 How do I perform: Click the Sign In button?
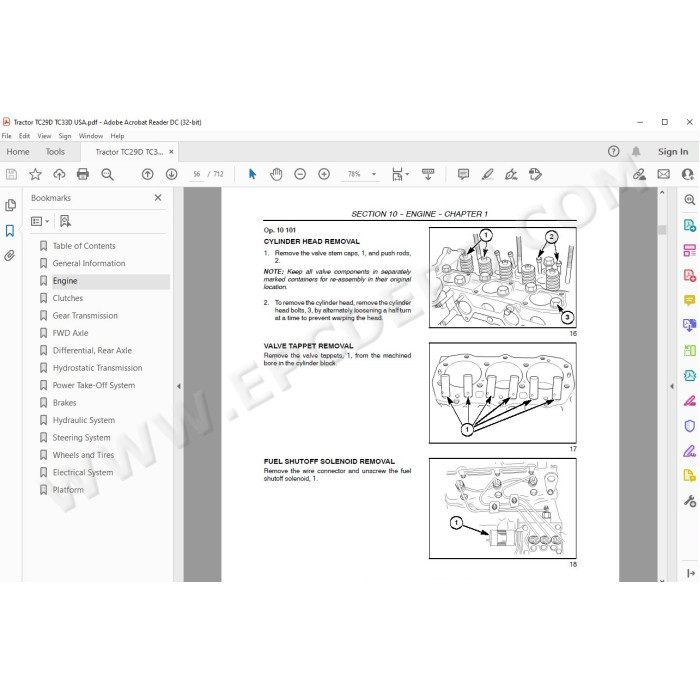pos(673,152)
